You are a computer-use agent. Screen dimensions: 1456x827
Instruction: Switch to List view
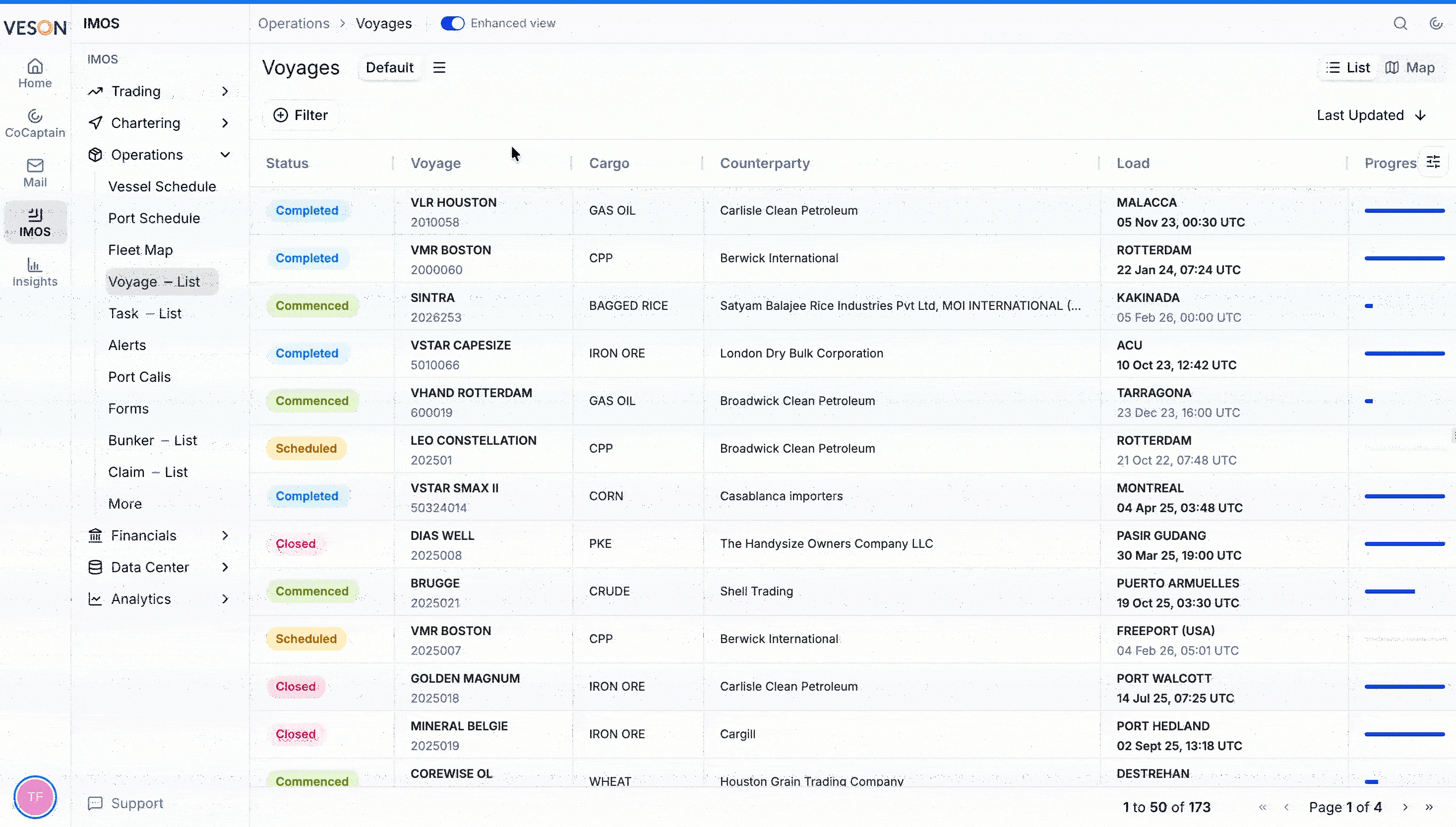pos(1348,67)
